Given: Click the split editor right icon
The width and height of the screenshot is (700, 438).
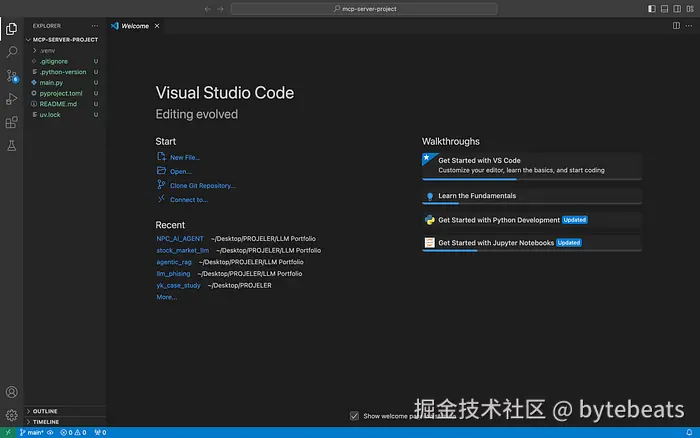Looking at the screenshot, I should pyautogui.click(x=678, y=26).
